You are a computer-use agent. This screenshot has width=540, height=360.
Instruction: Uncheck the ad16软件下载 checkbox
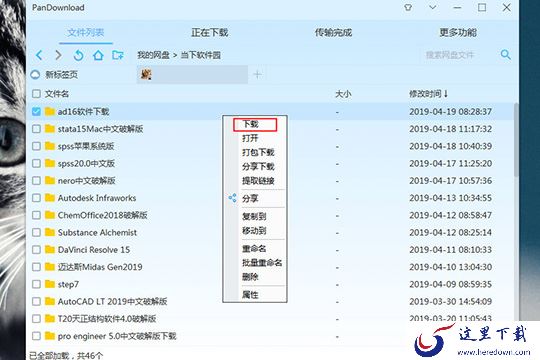(x=36, y=111)
